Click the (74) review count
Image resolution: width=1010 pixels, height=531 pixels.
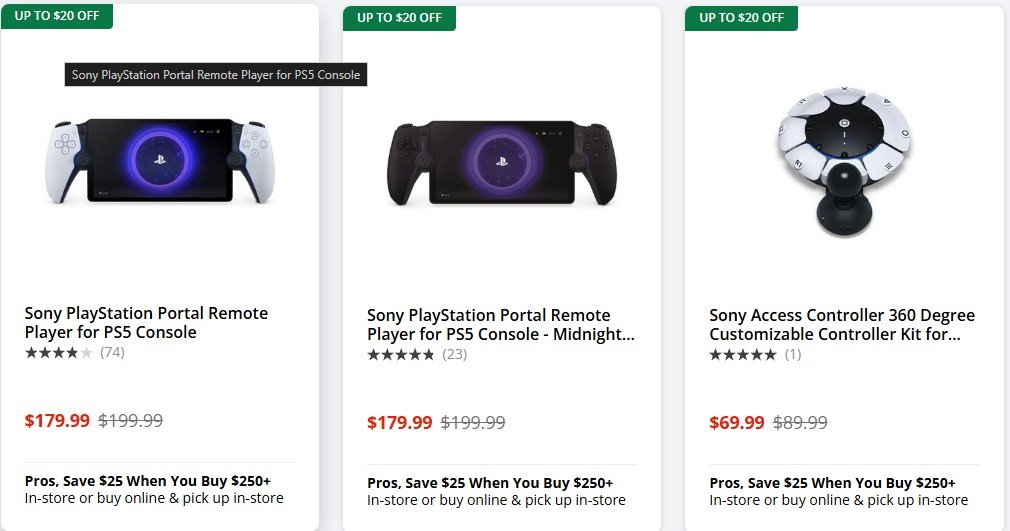(112, 352)
